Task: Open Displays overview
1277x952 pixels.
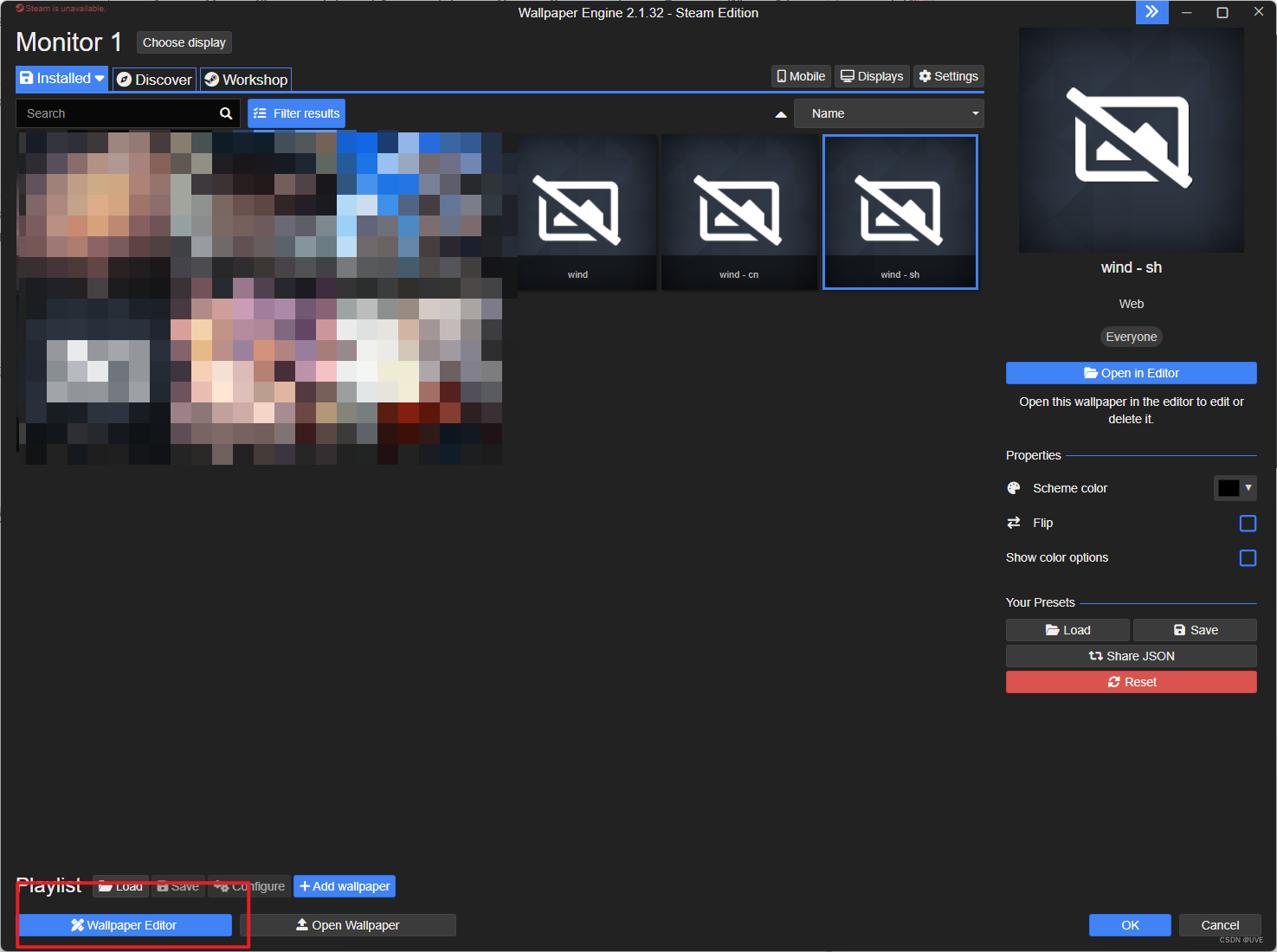Action: [872, 76]
